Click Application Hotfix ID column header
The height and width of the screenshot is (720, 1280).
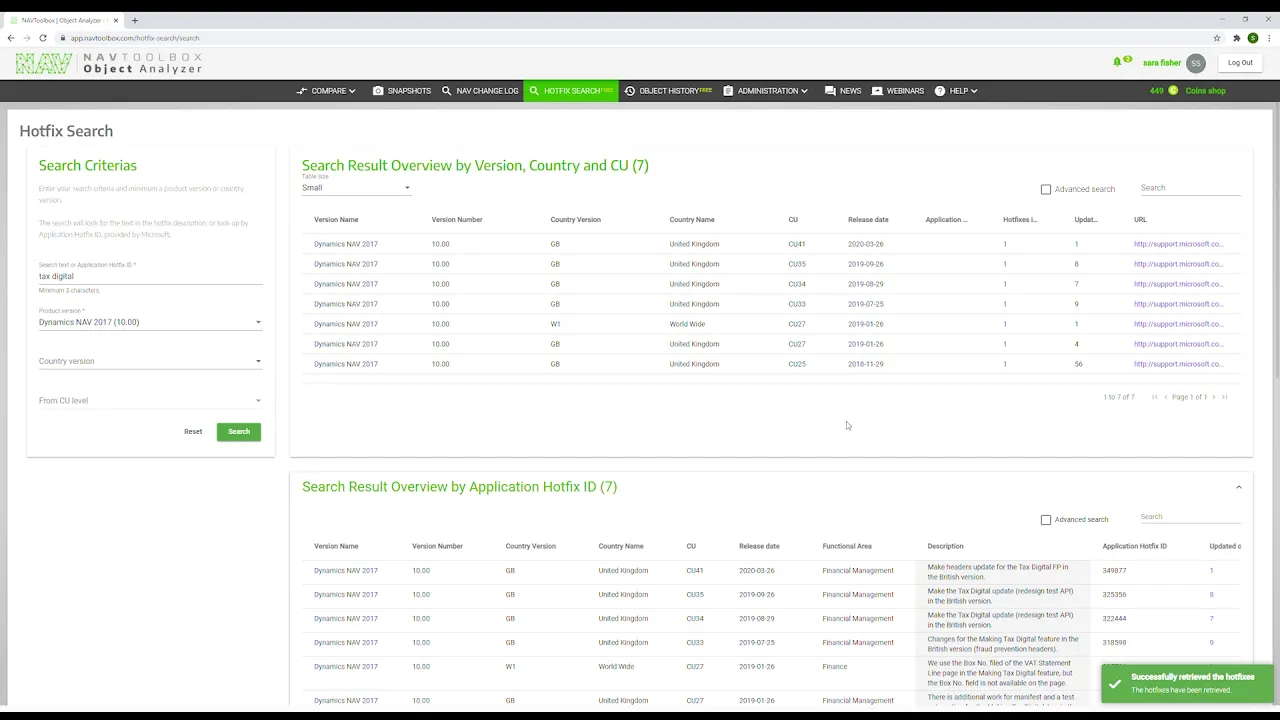(1134, 546)
